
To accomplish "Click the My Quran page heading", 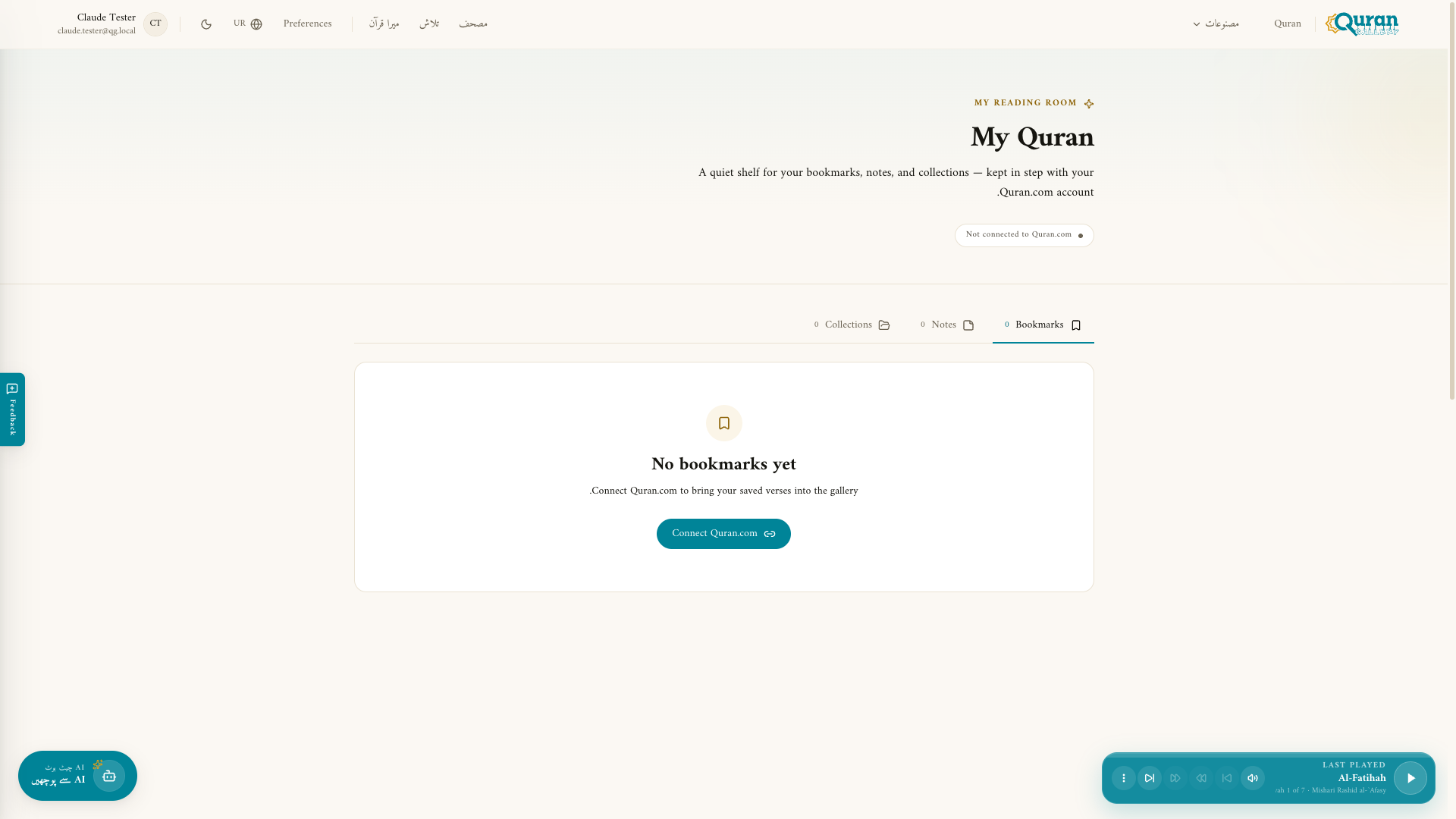I will [x=1032, y=138].
